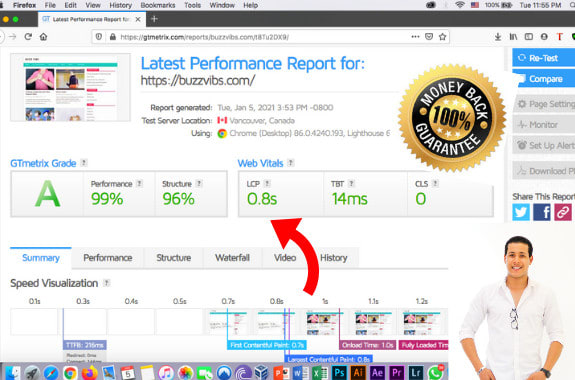This screenshot has height=380, width=575.
Task: Launch After Effects from the Dock
Action: (377, 373)
